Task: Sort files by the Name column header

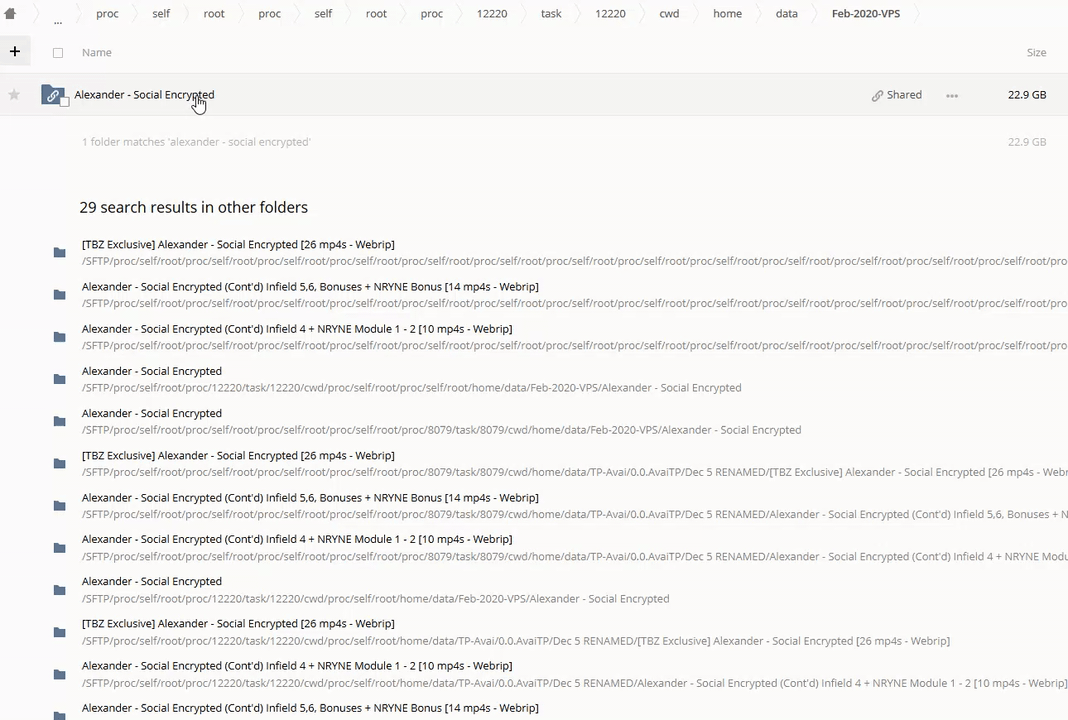Action: pyautogui.click(x=97, y=52)
